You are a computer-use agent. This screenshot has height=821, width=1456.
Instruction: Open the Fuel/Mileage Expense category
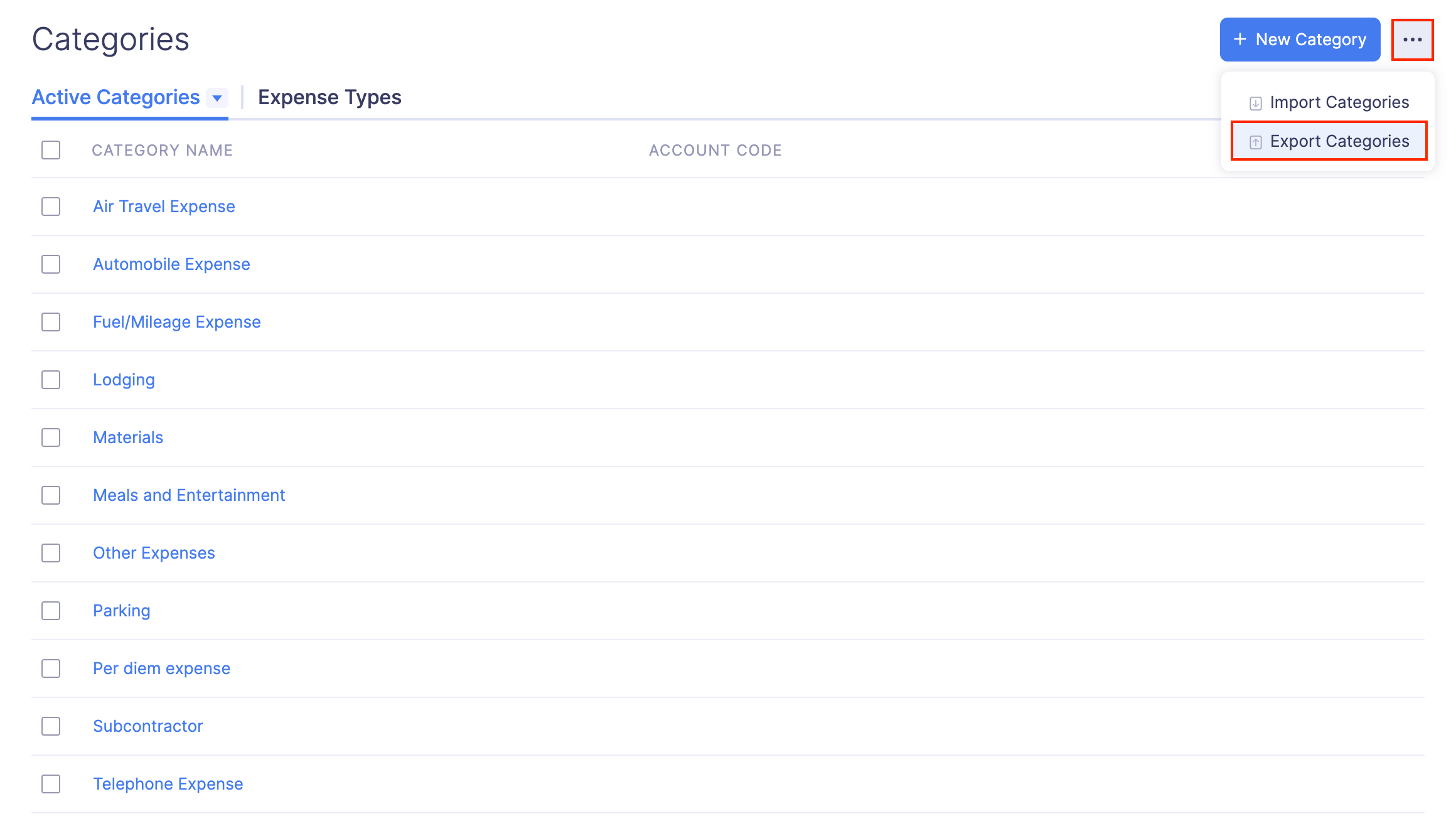coord(176,322)
